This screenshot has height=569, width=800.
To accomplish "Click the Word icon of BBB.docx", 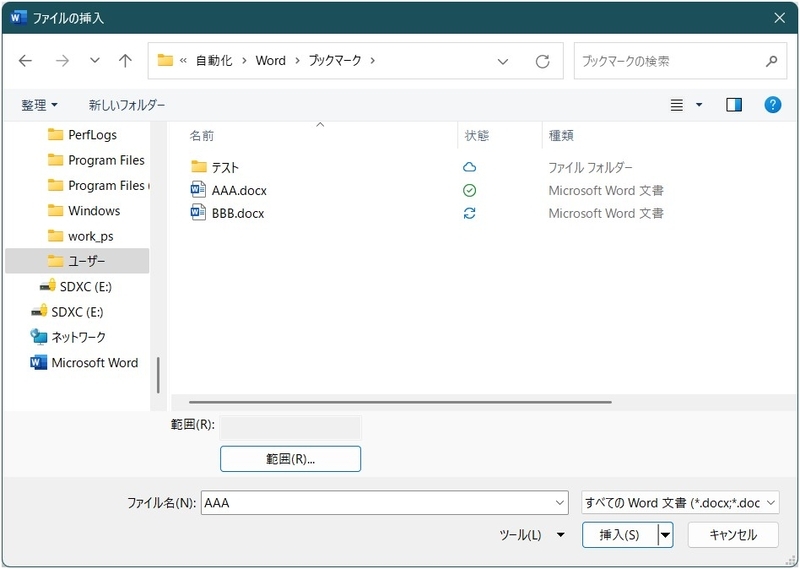I will point(198,213).
